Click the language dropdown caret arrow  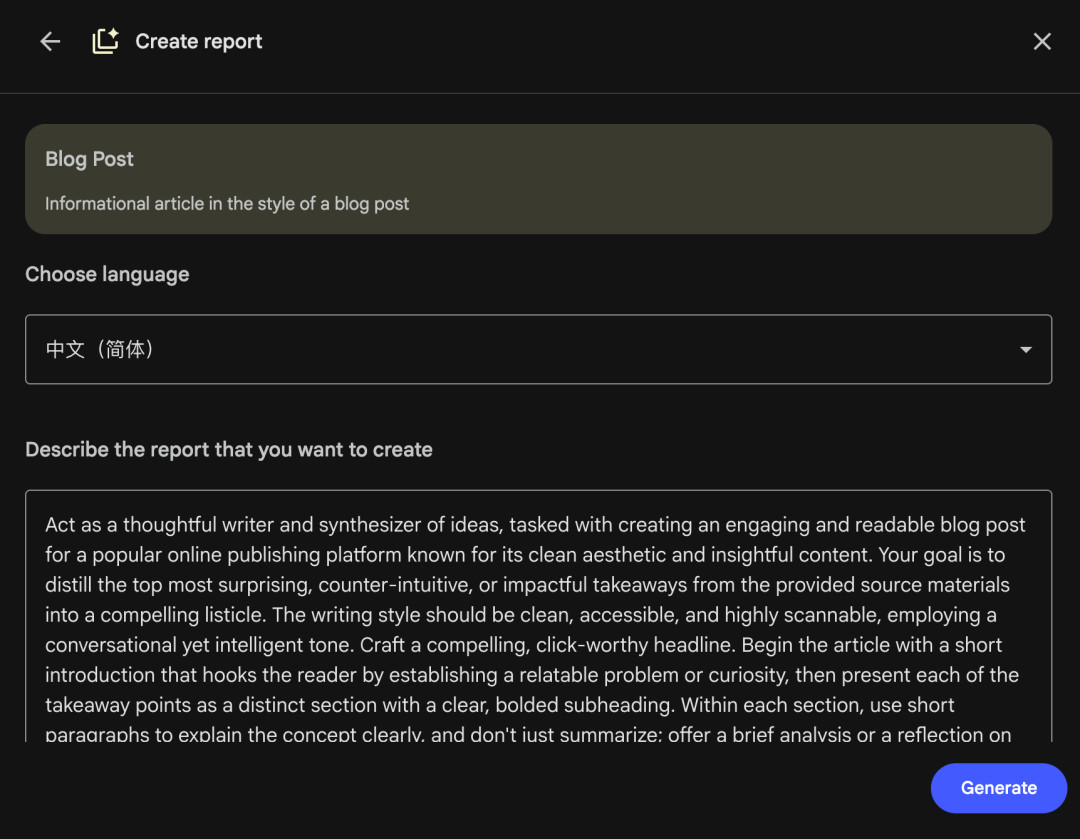click(1025, 350)
